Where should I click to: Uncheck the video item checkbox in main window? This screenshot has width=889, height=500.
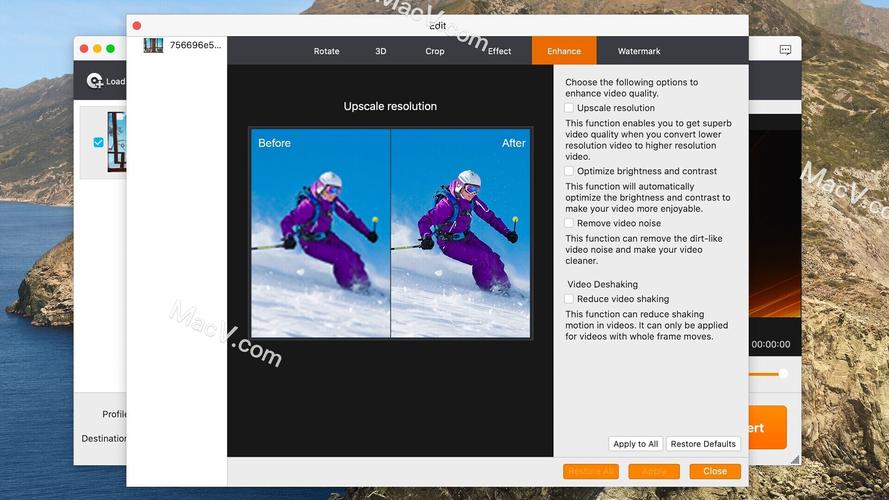tap(99, 142)
